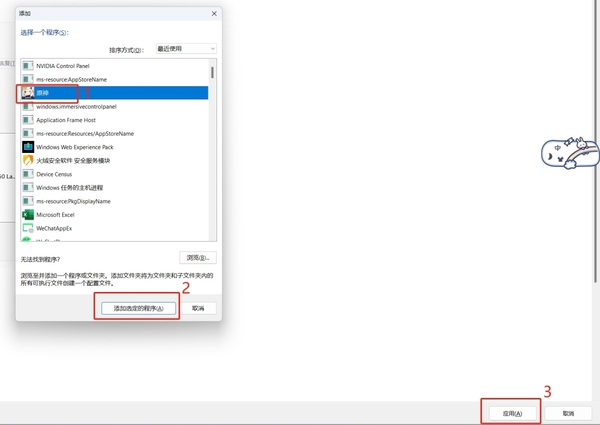Click the Windows Web Experience Pack icon
600x425 pixels.
click(28, 147)
